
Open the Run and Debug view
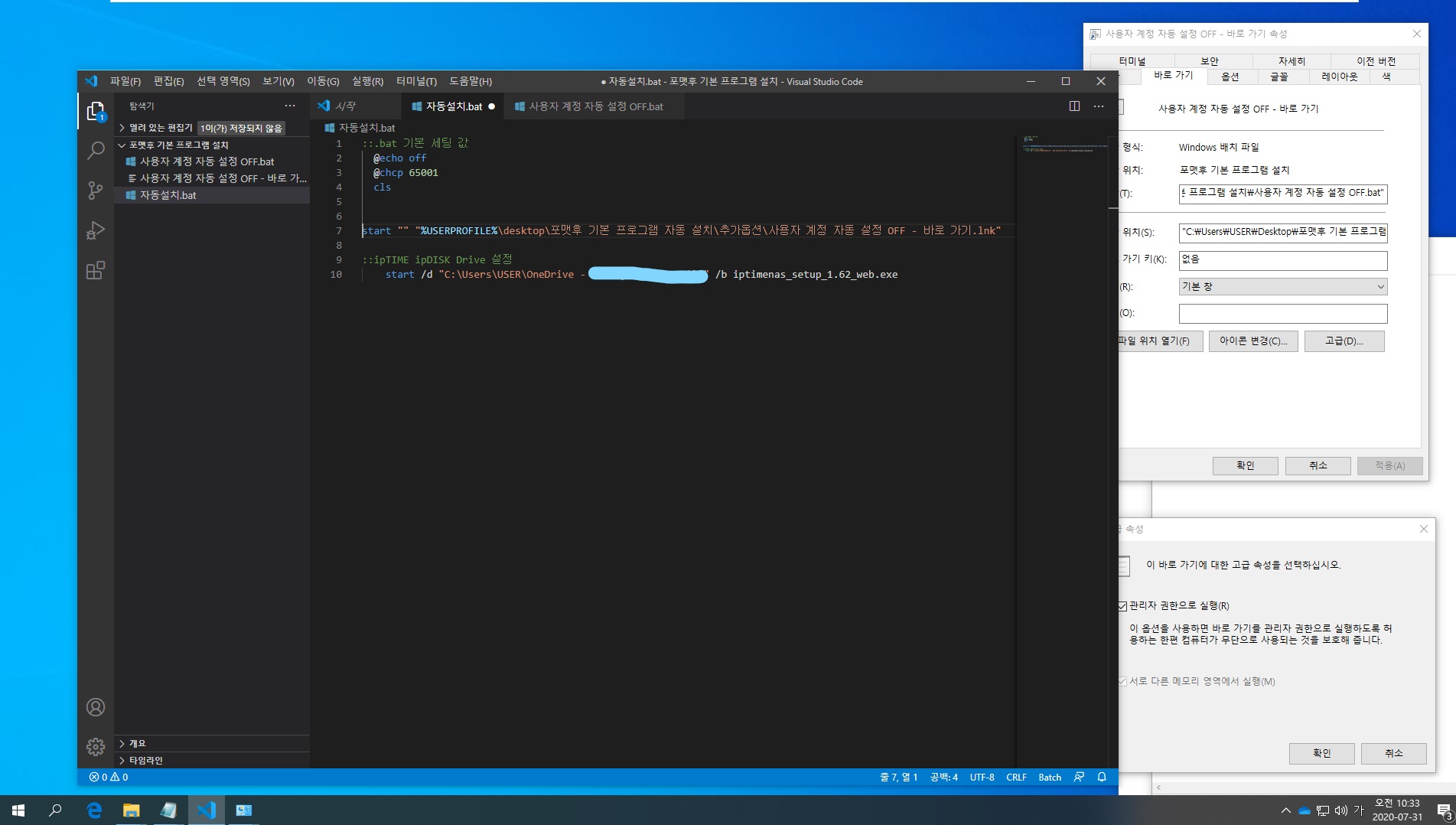pyautogui.click(x=96, y=230)
